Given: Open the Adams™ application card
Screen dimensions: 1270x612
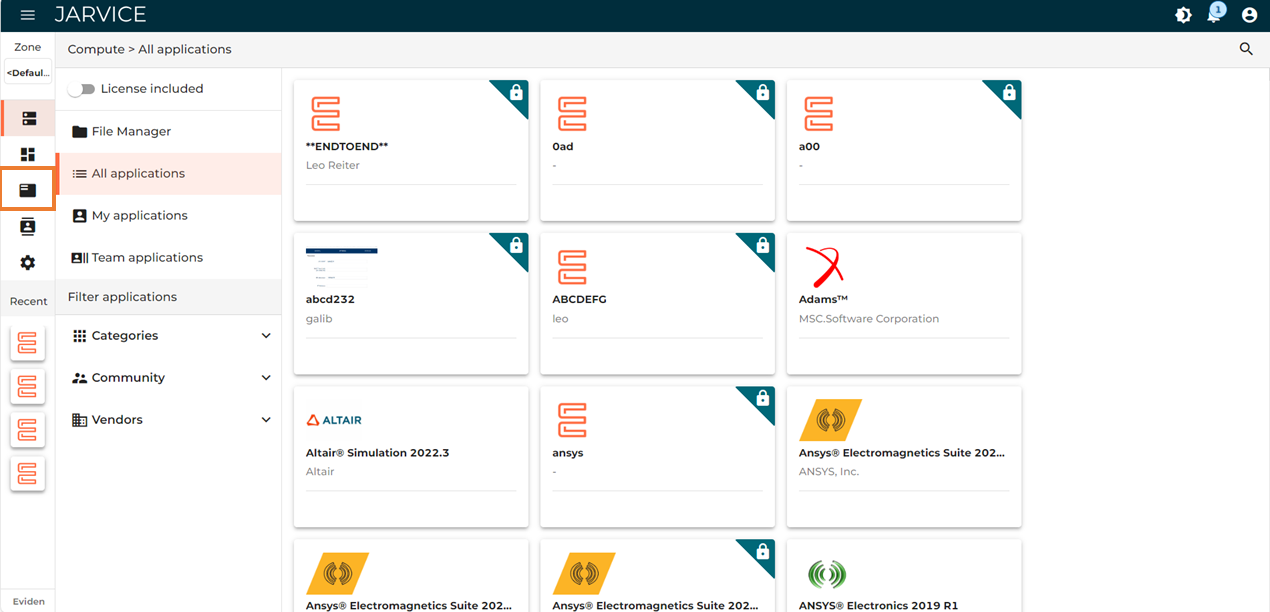Looking at the screenshot, I should click(x=904, y=304).
